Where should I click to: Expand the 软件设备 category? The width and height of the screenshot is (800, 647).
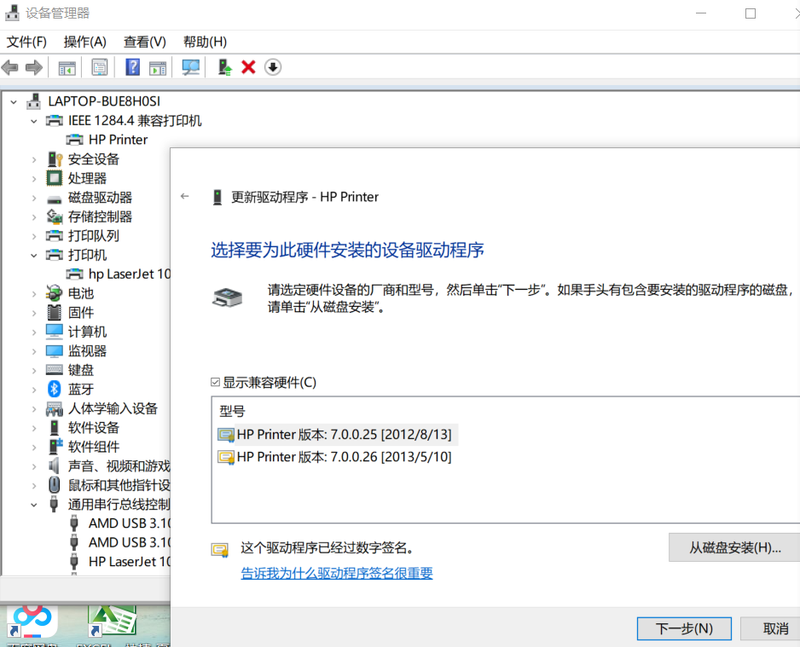34,428
